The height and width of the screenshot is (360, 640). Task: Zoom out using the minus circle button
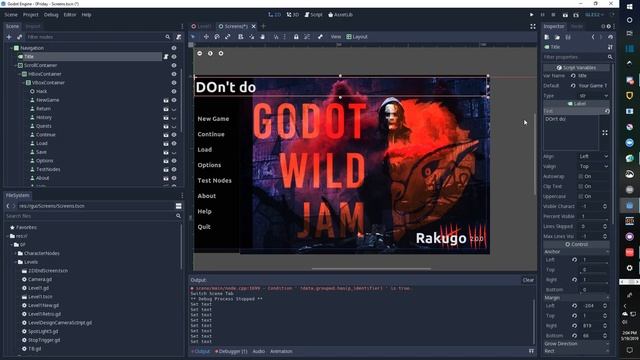[200, 53]
